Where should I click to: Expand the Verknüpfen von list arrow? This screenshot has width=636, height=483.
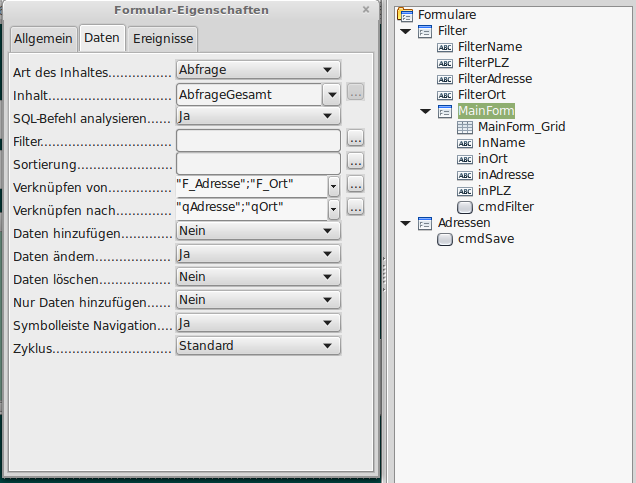(333, 187)
